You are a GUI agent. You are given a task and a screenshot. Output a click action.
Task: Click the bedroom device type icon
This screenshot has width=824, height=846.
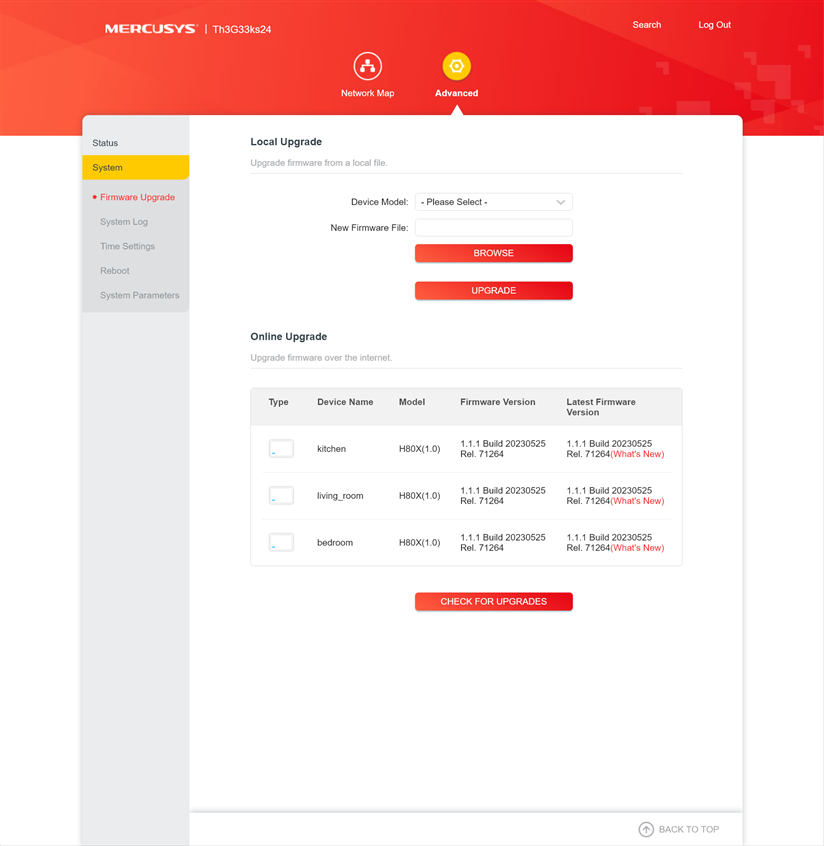[x=281, y=542]
